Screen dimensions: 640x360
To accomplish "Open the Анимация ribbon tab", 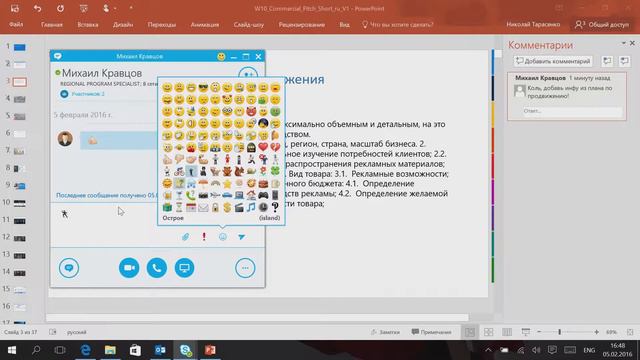I will tap(205, 24).
